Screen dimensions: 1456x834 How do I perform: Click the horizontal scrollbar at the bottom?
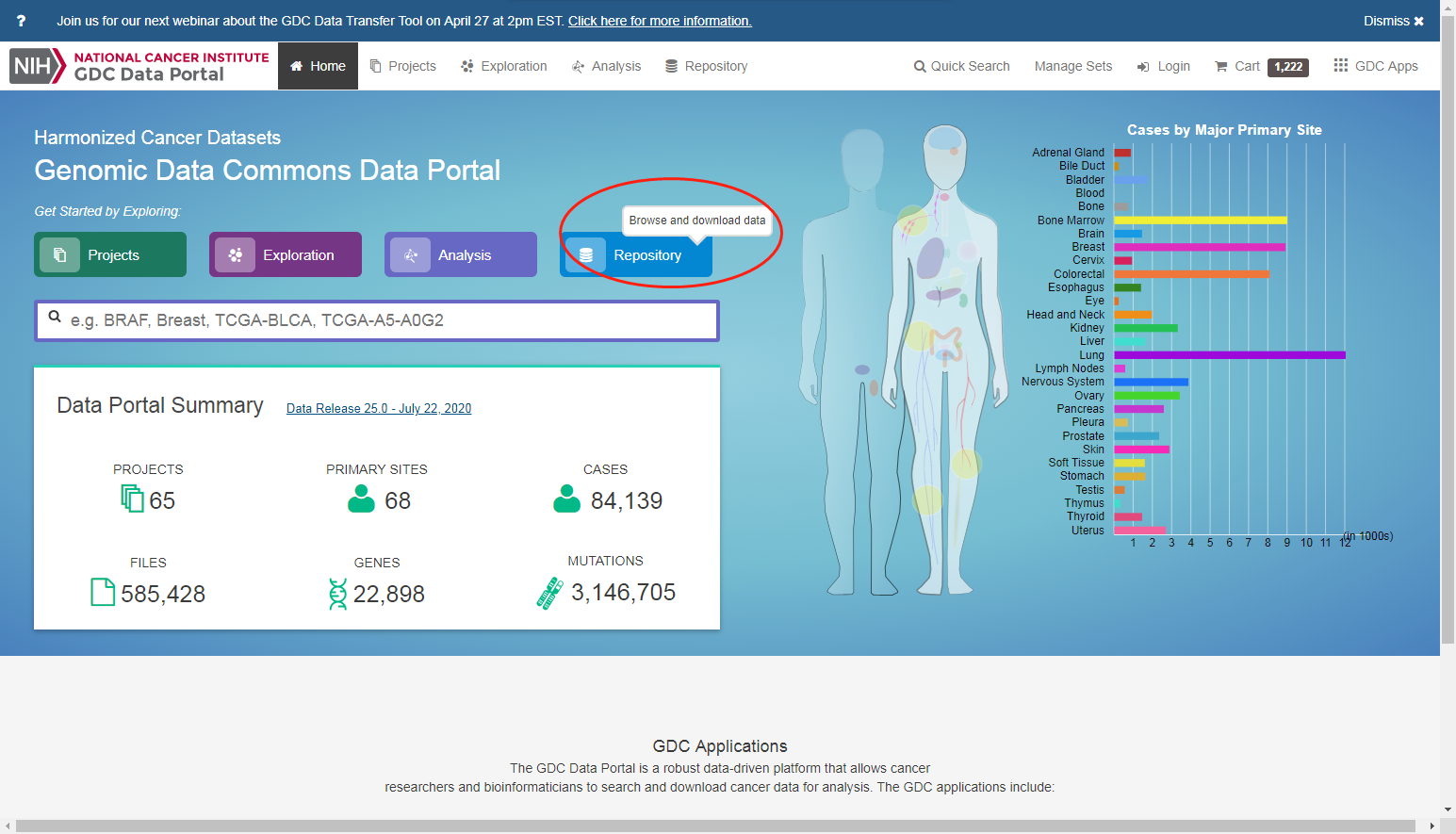[714, 826]
